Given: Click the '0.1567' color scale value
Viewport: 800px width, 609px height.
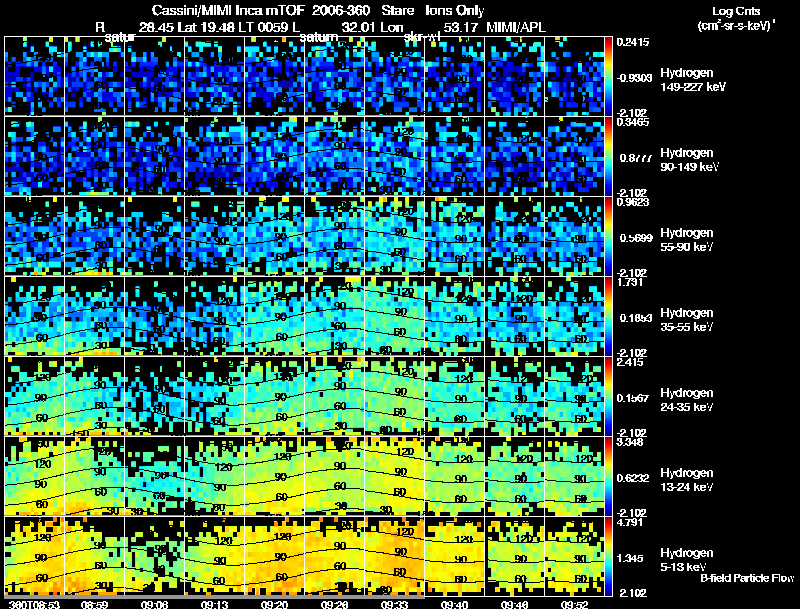Looking at the screenshot, I should 633,398.
